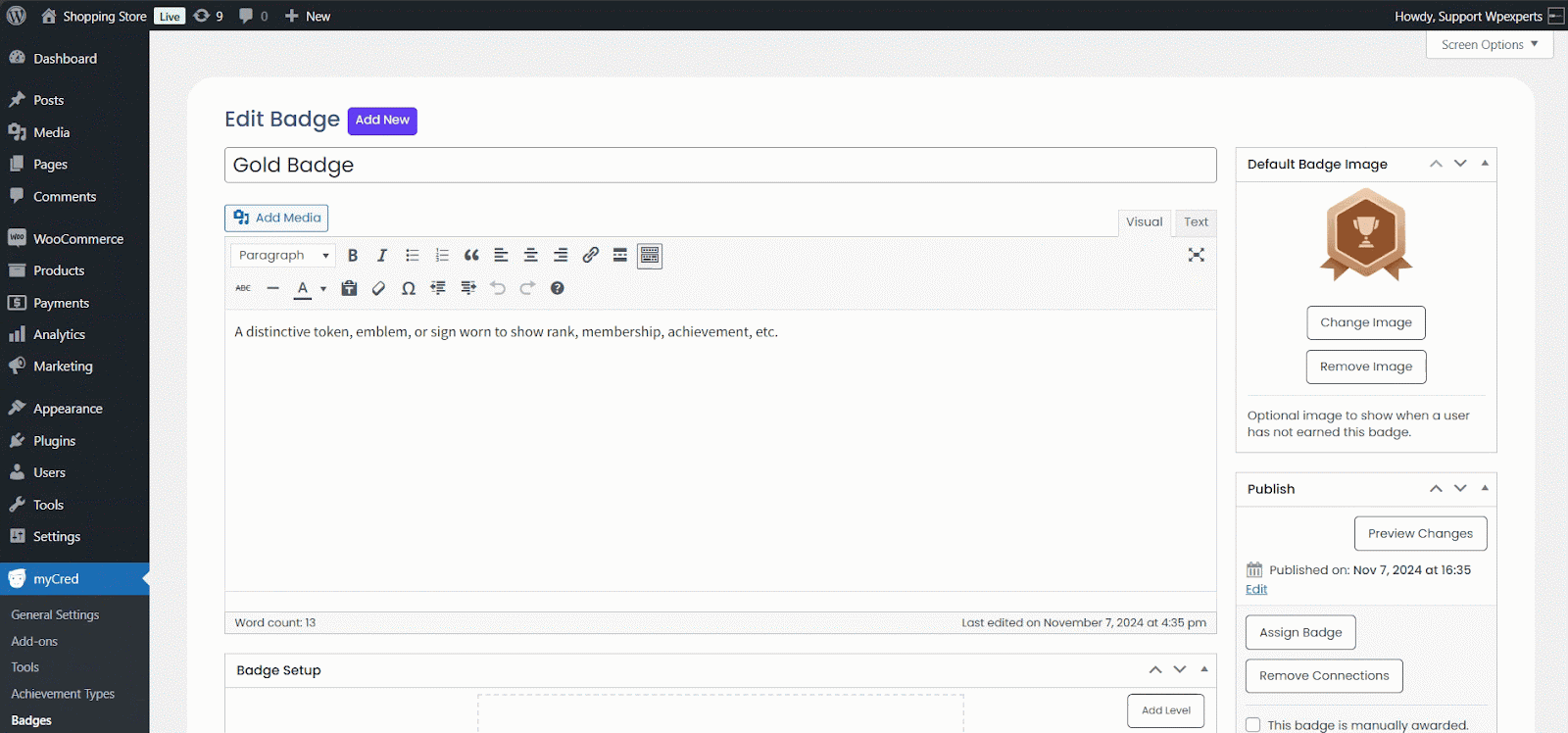Viewport: 1568px width, 733px height.
Task: Collapse the Badge Setup panel
Action: click(1204, 670)
